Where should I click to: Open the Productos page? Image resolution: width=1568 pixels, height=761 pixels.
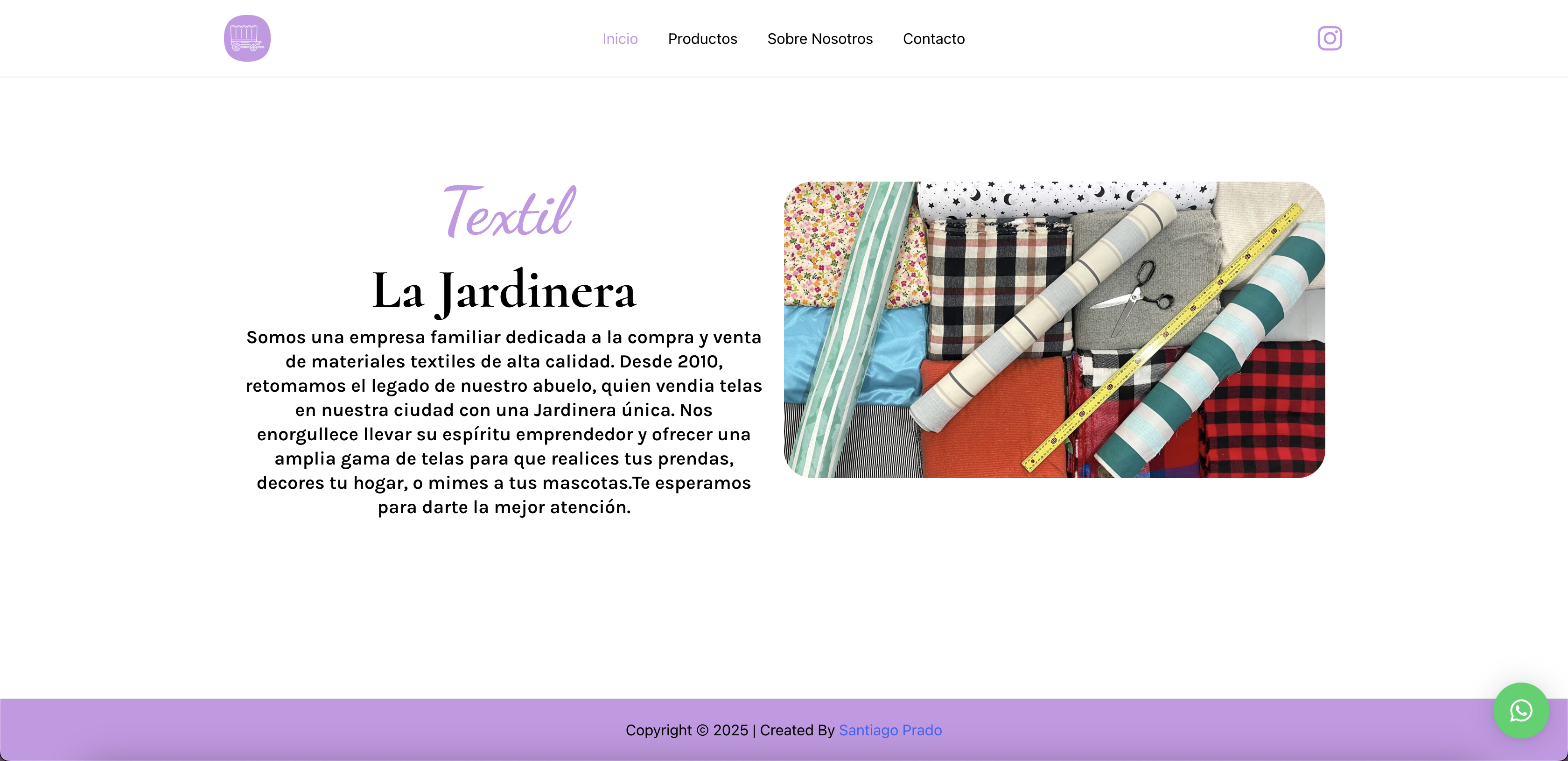pos(702,38)
